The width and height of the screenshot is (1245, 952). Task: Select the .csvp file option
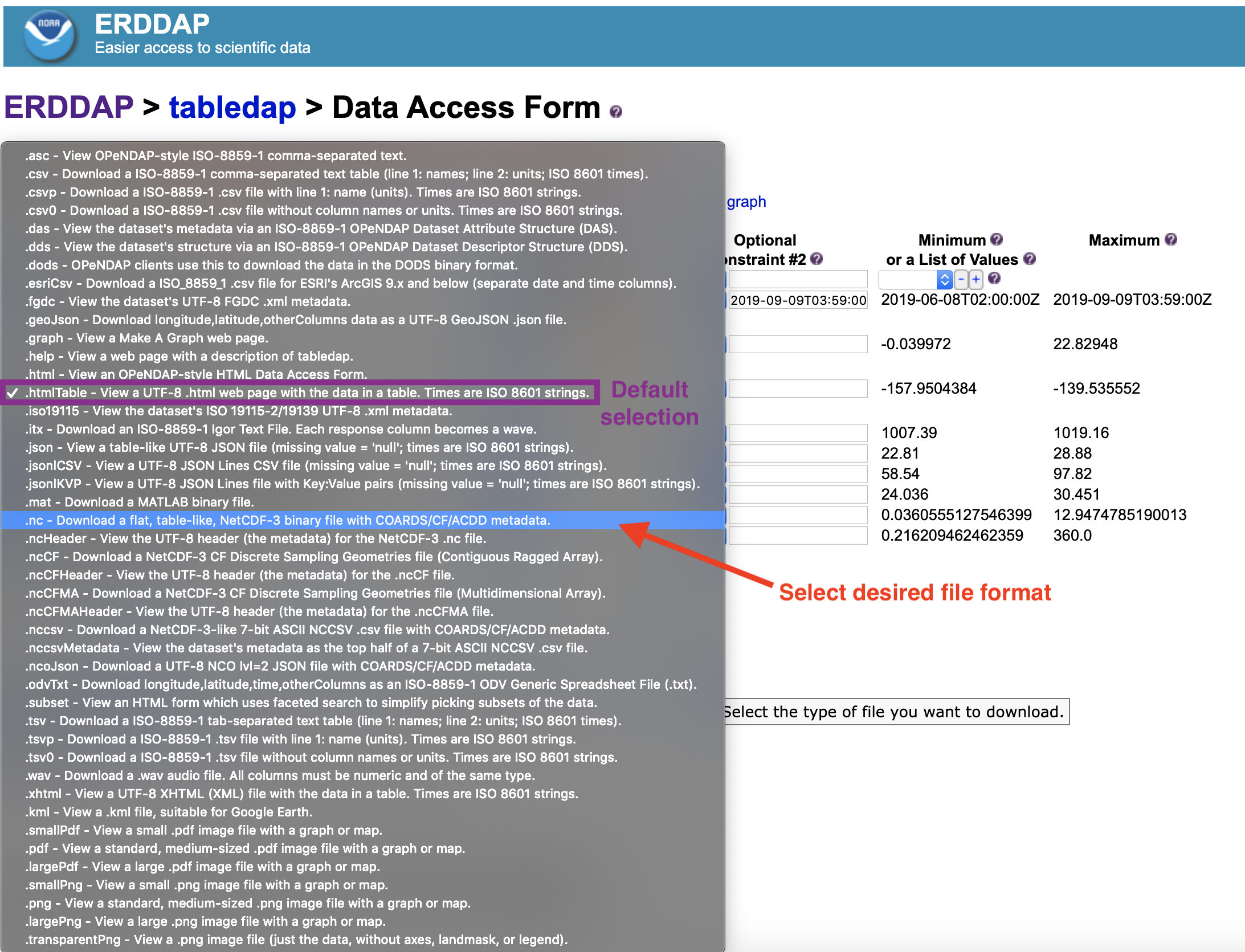tap(362, 192)
